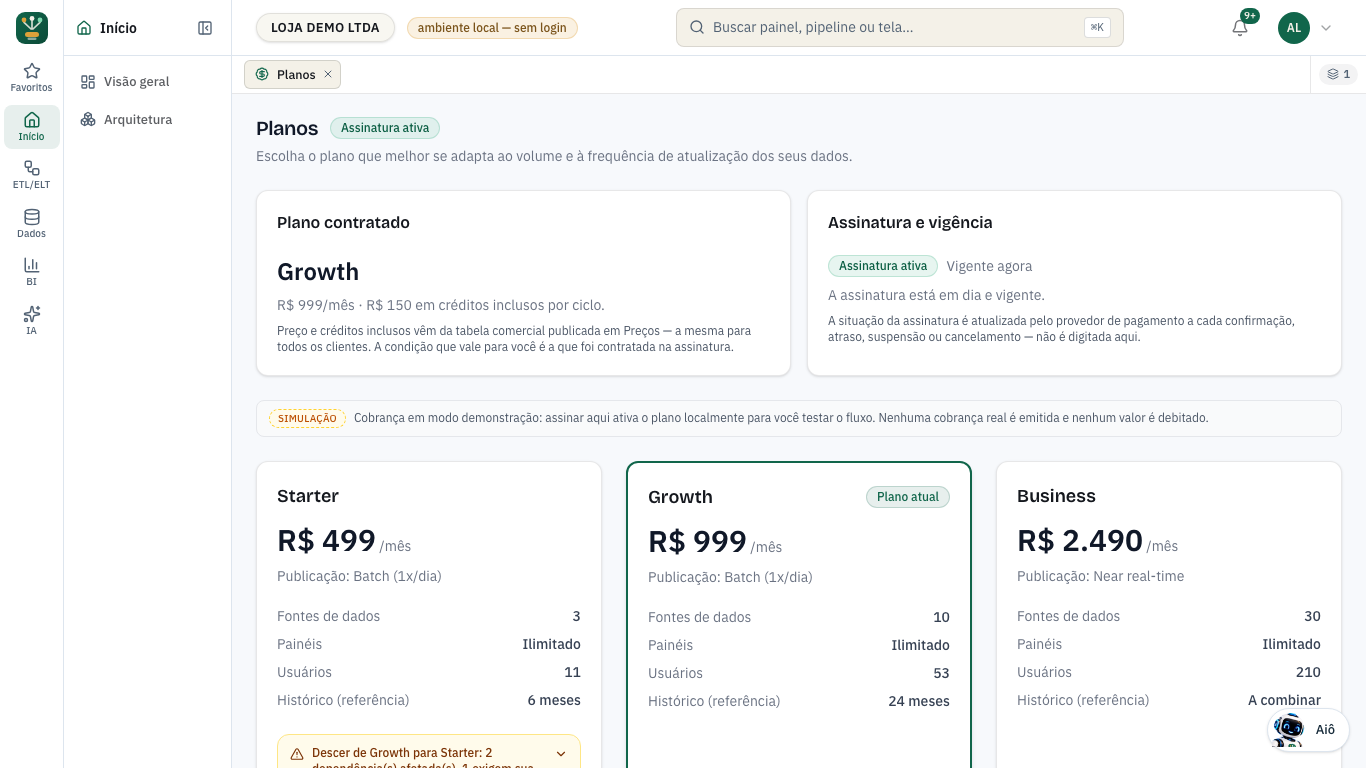
Task: Click the SIMULAÇÃO badge
Action: [x=307, y=418]
